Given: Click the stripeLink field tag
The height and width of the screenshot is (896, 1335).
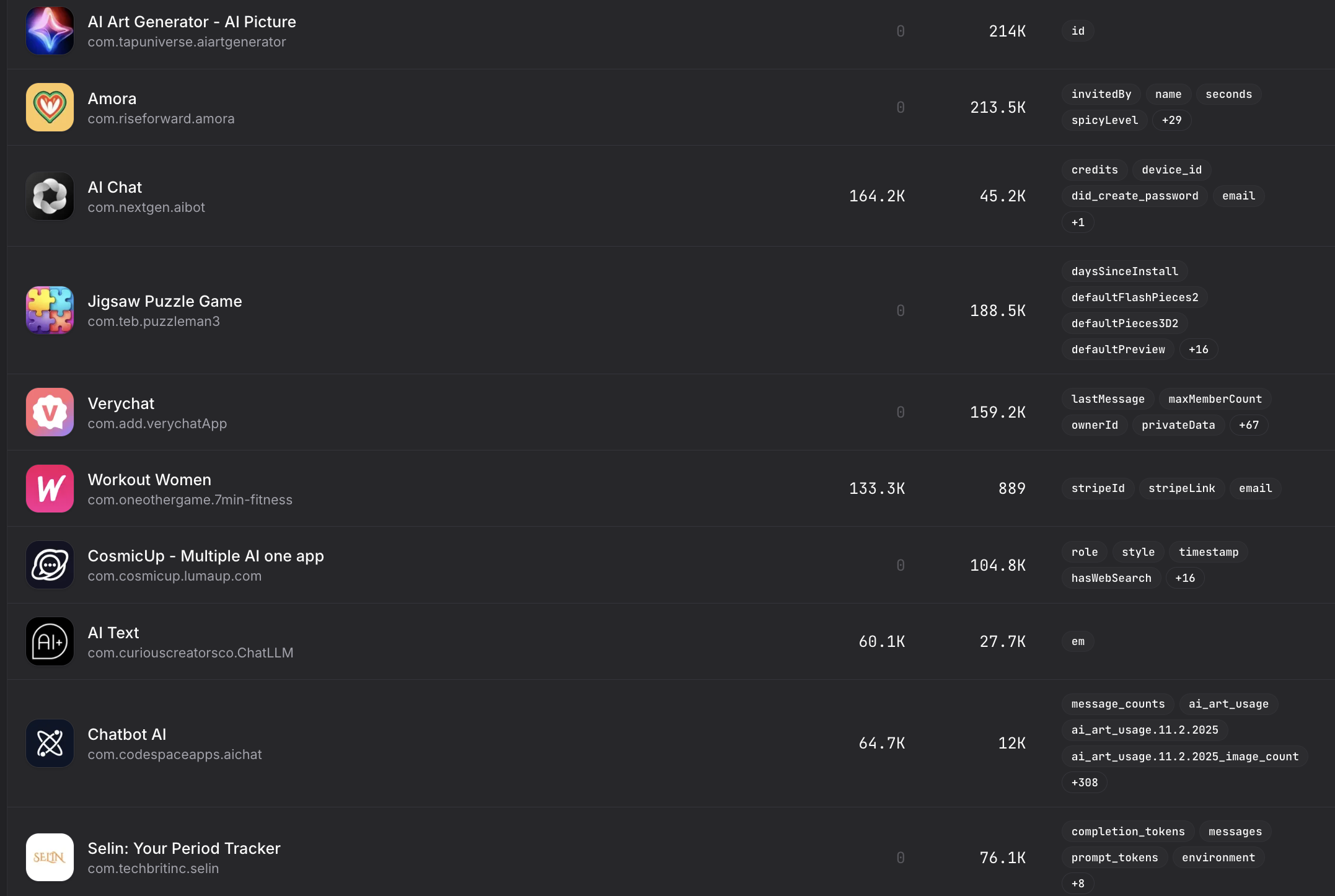Looking at the screenshot, I should point(1181,488).
